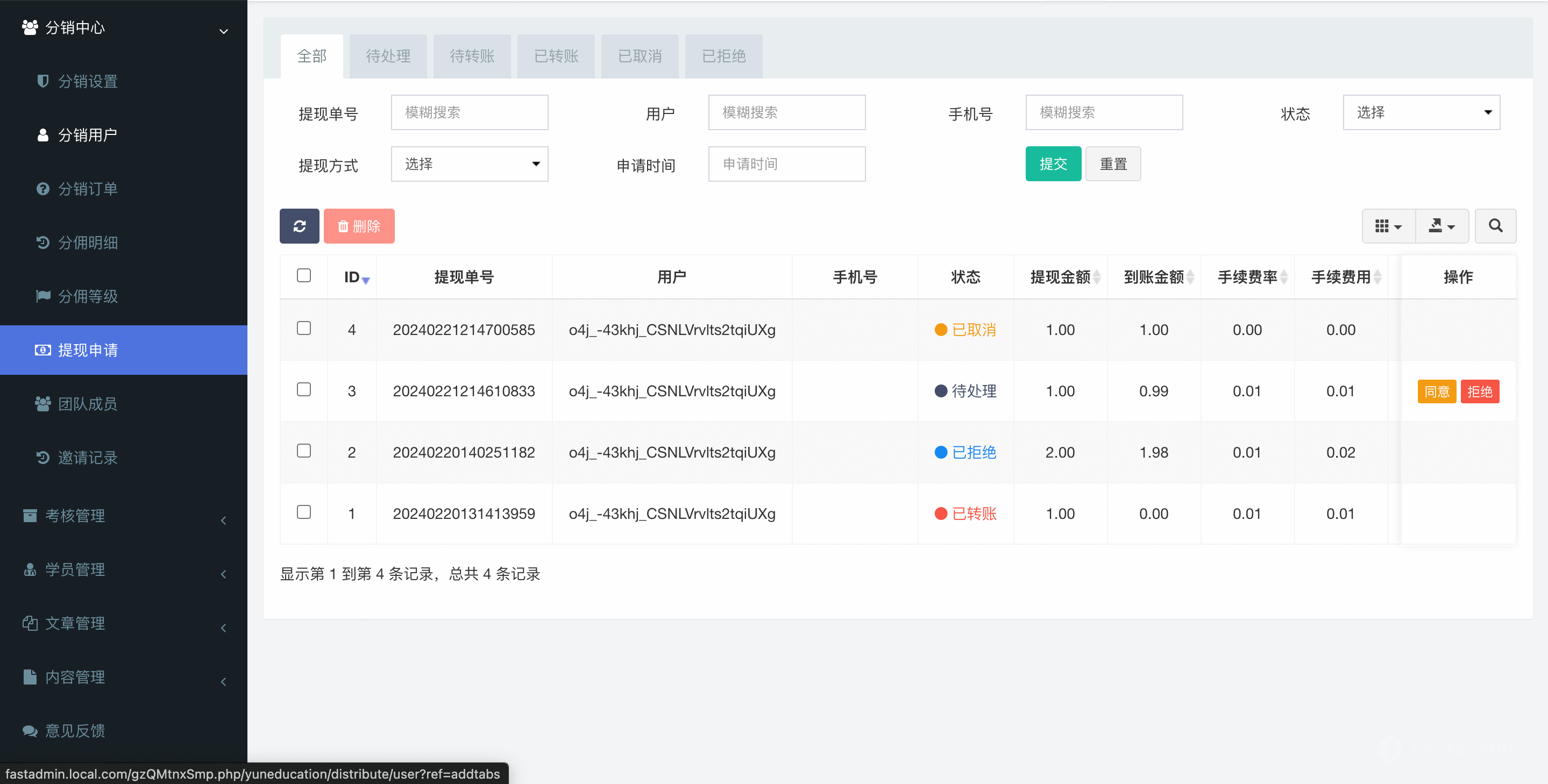Switch to the 待转账 tab

point(472,56)
